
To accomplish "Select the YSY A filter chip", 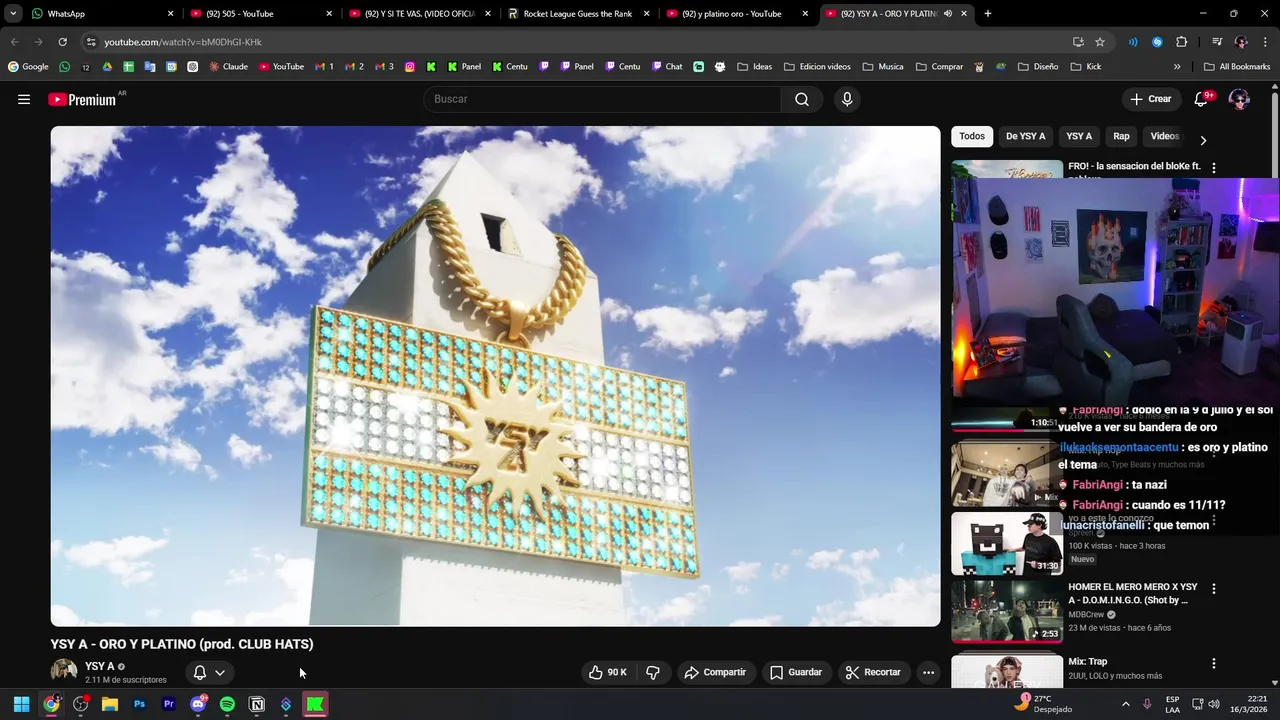I will pos(1079,136).
